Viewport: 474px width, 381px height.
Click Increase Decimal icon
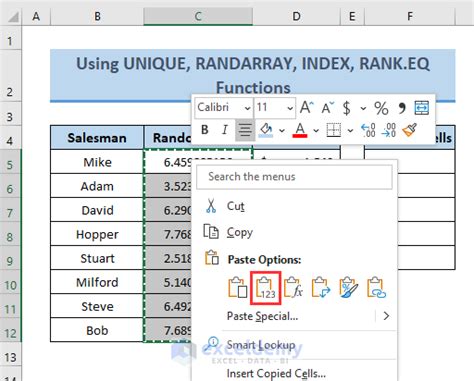pyautogui.click(x=368, y=130)
